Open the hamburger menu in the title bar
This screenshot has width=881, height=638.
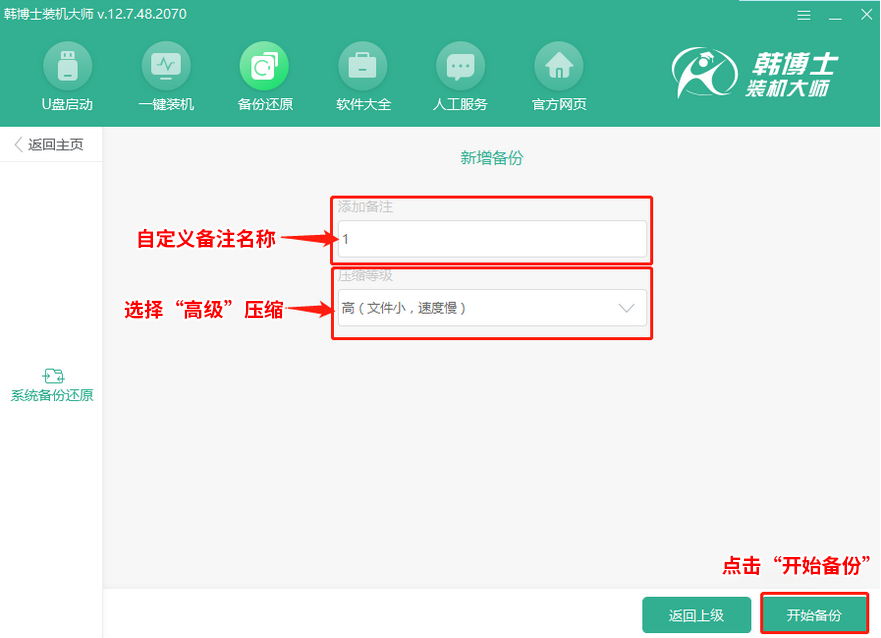(x=804, y=14)
